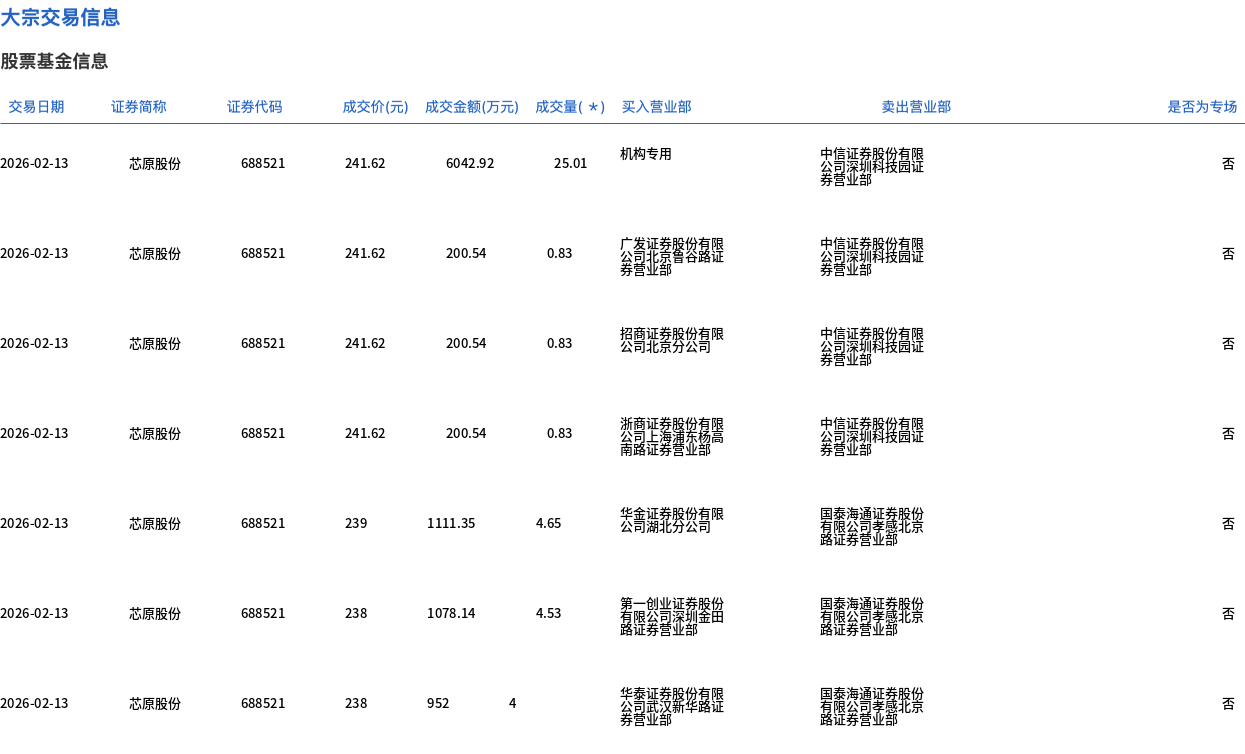
Task: Click 国泰海通 seller in the 华泰证券 row
Action: [x=872, y=707]
